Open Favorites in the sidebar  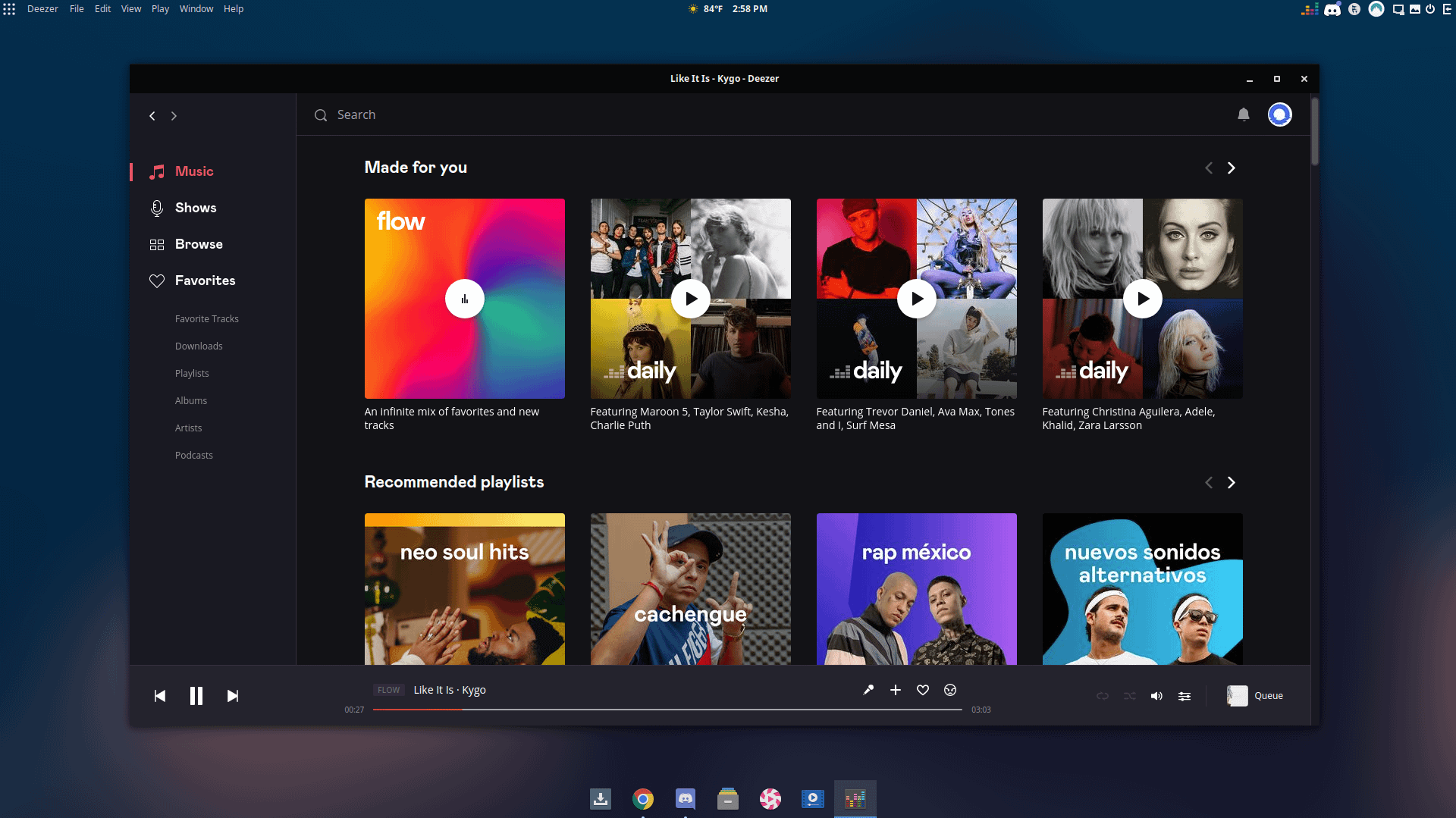pyautogui.click(x=192, y=281)
